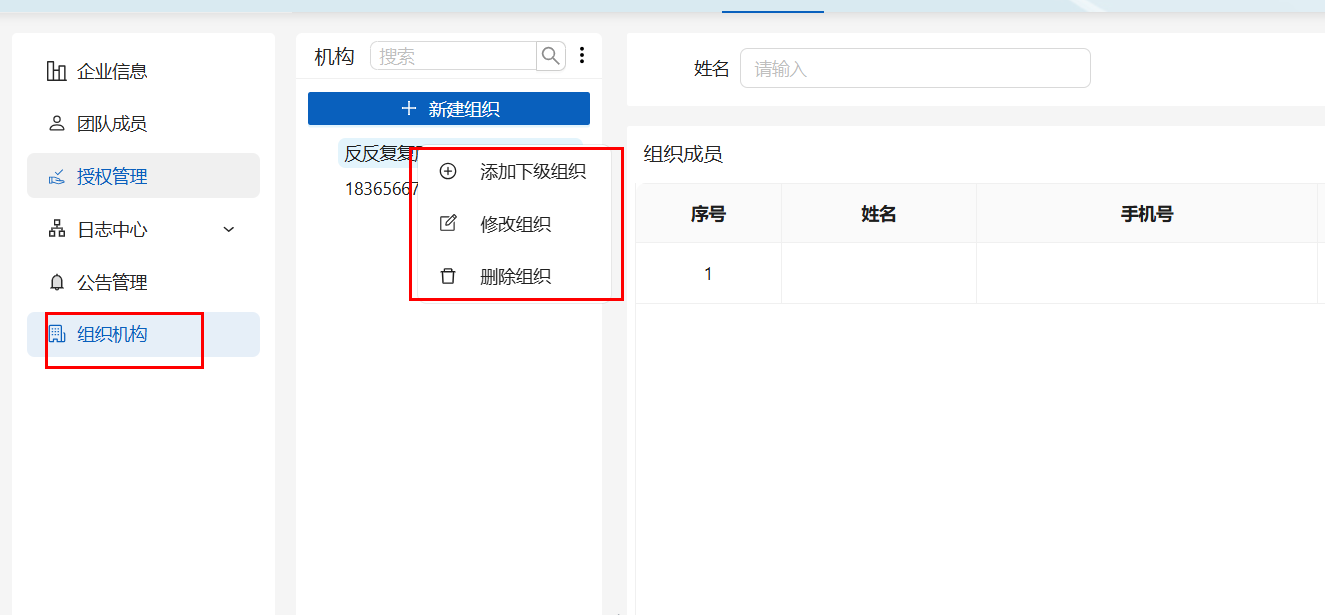Viewport: 1325px width, 615px height.
Task: Click the 手机号 column header
Action: (x=1146, y=214)
